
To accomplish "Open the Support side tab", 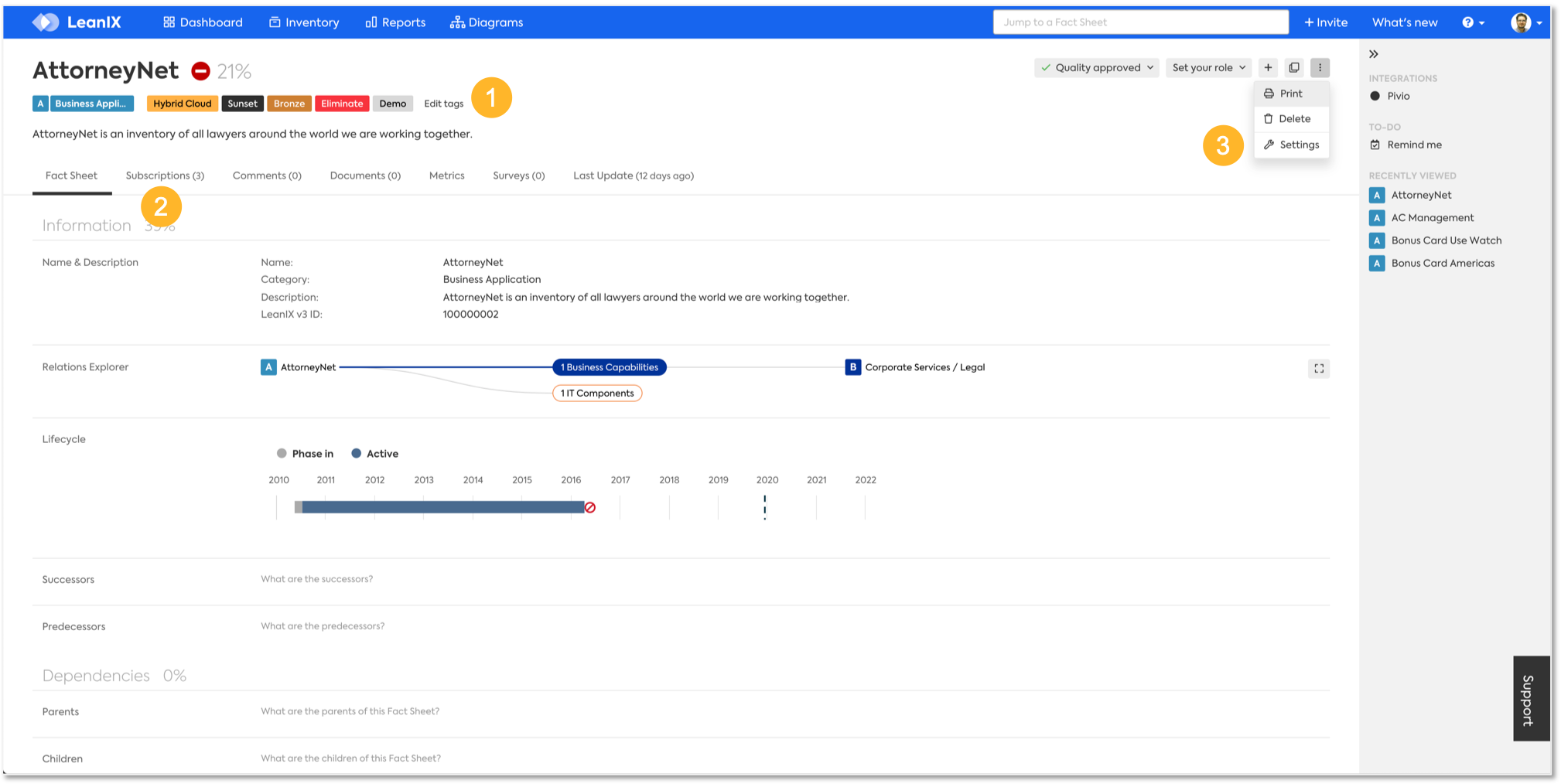I will 1532,699.
